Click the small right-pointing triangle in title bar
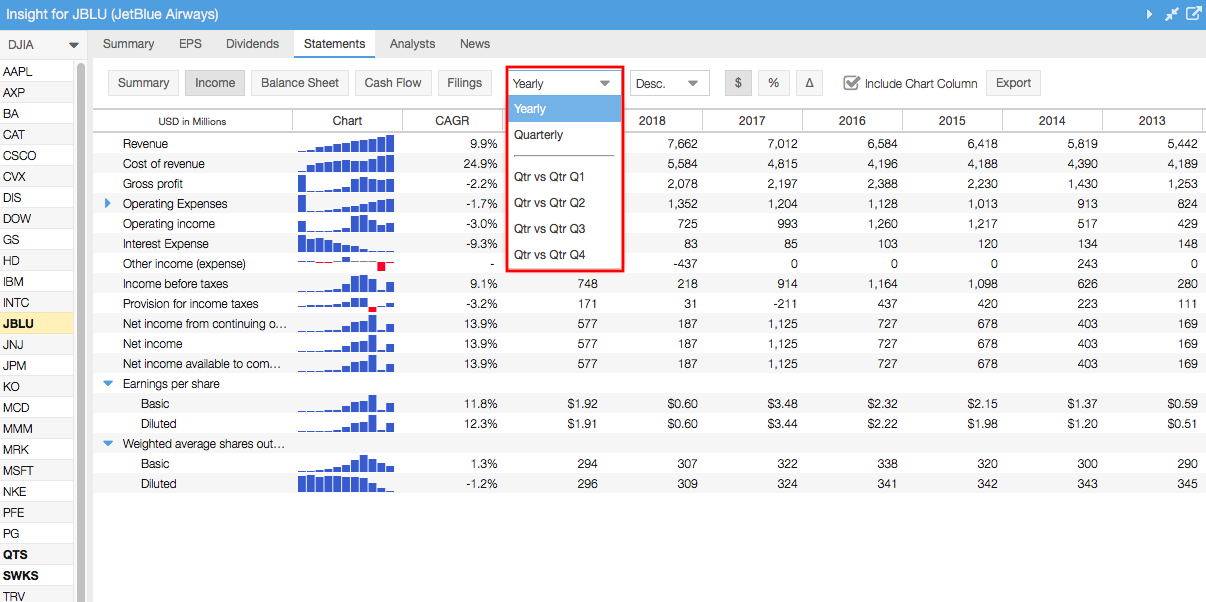 1149,14
